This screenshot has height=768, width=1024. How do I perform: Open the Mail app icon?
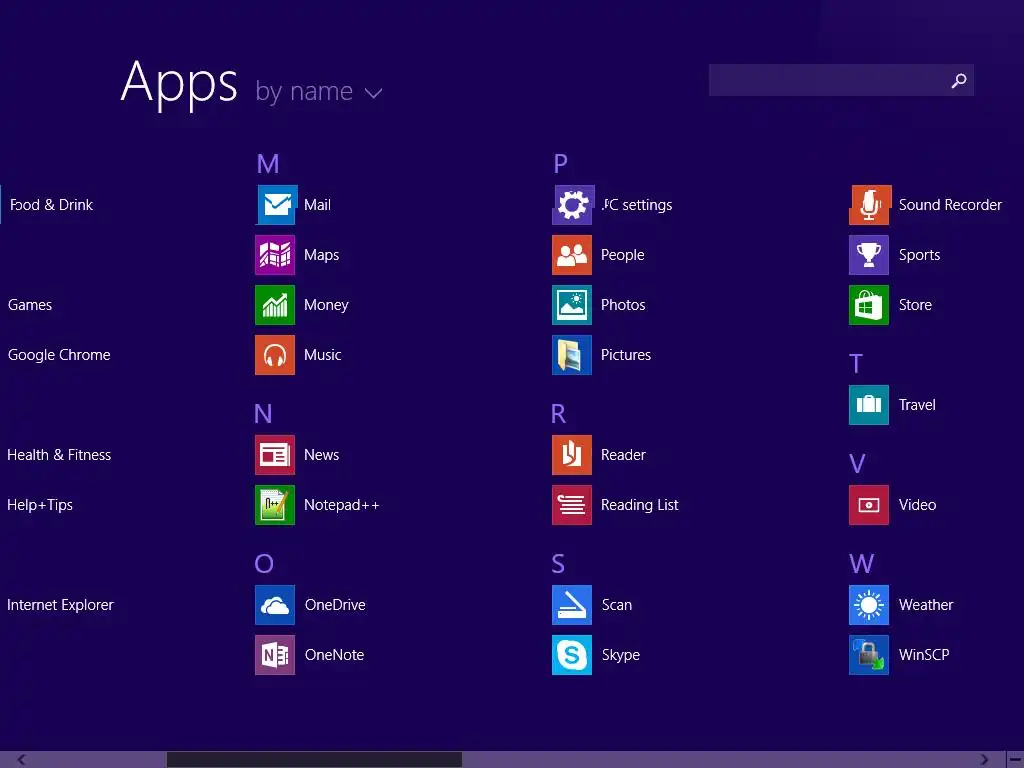click(275, 204)
